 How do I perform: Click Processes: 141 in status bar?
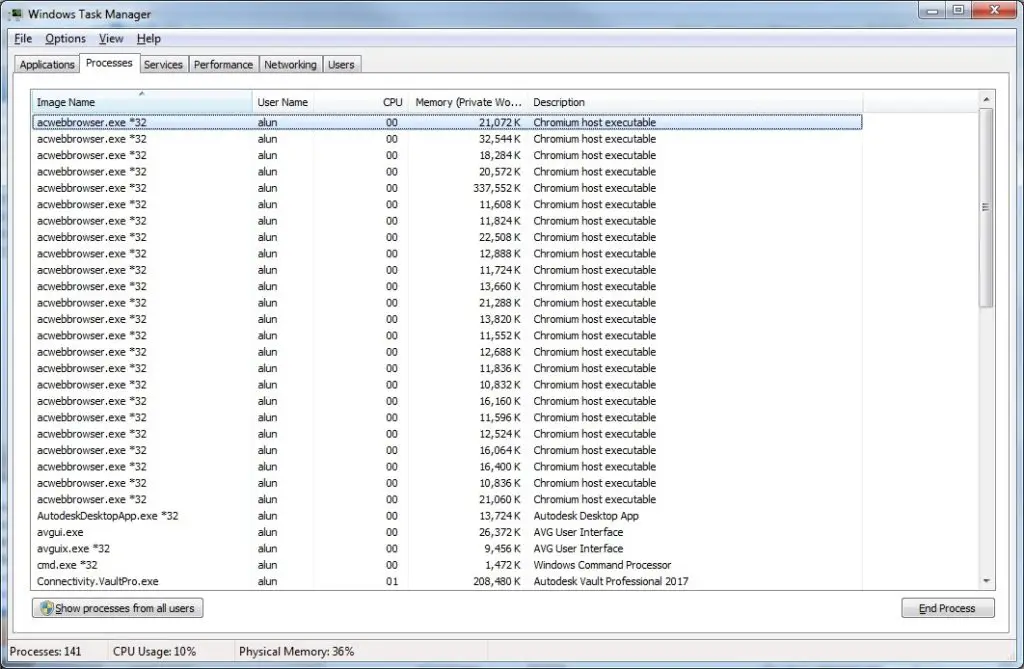click(x=46, y=651)
